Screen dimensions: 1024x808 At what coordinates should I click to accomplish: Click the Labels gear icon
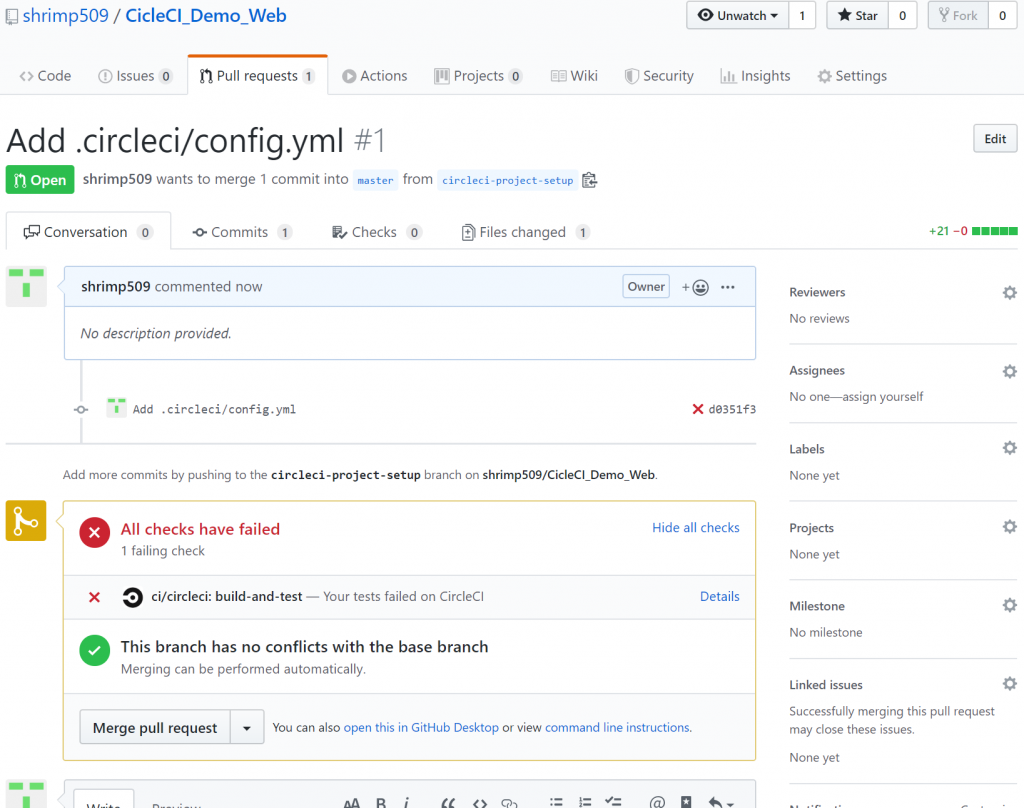1010,448
